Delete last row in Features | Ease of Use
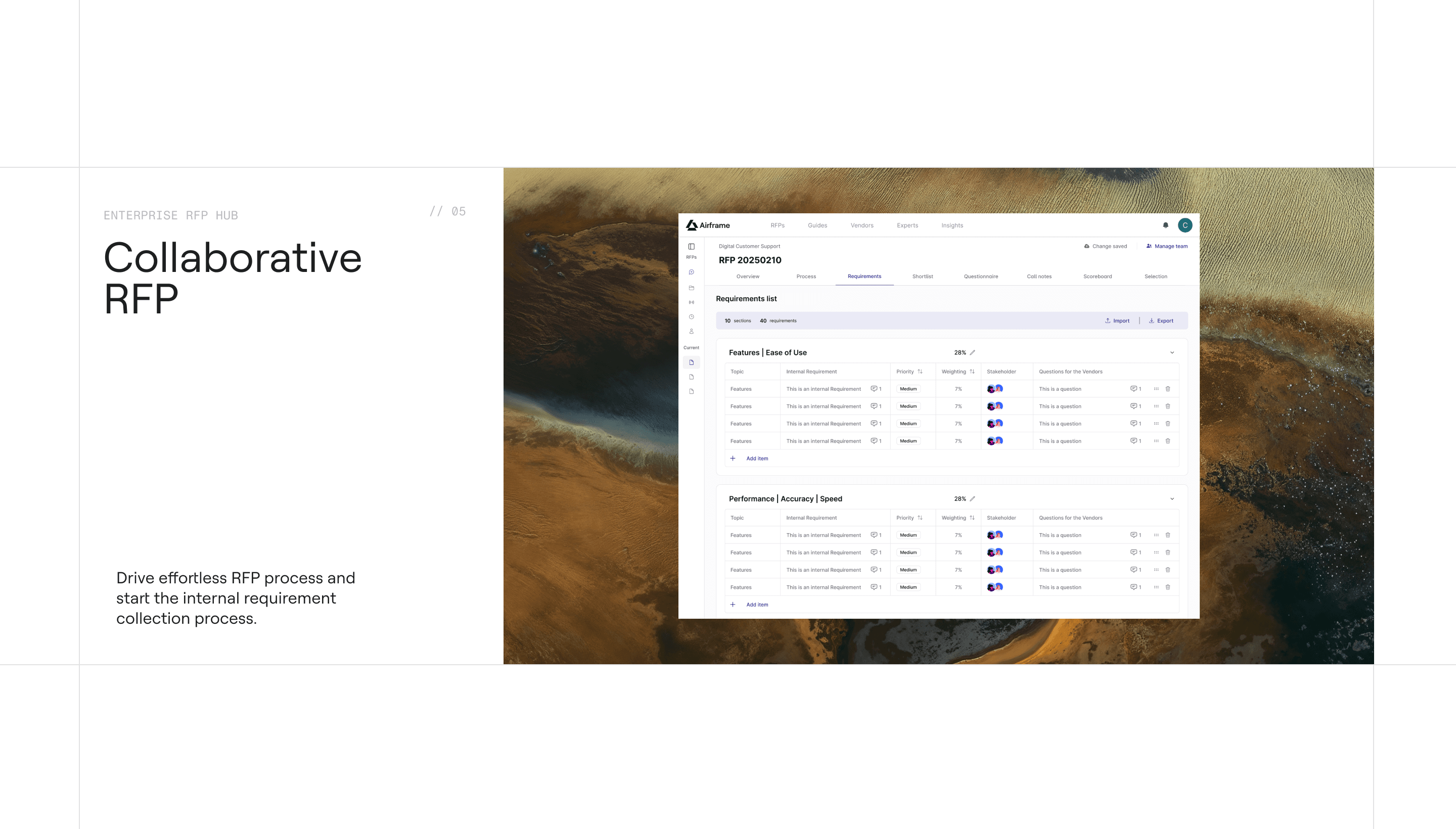The image size is (1456, 829). 1168,441
